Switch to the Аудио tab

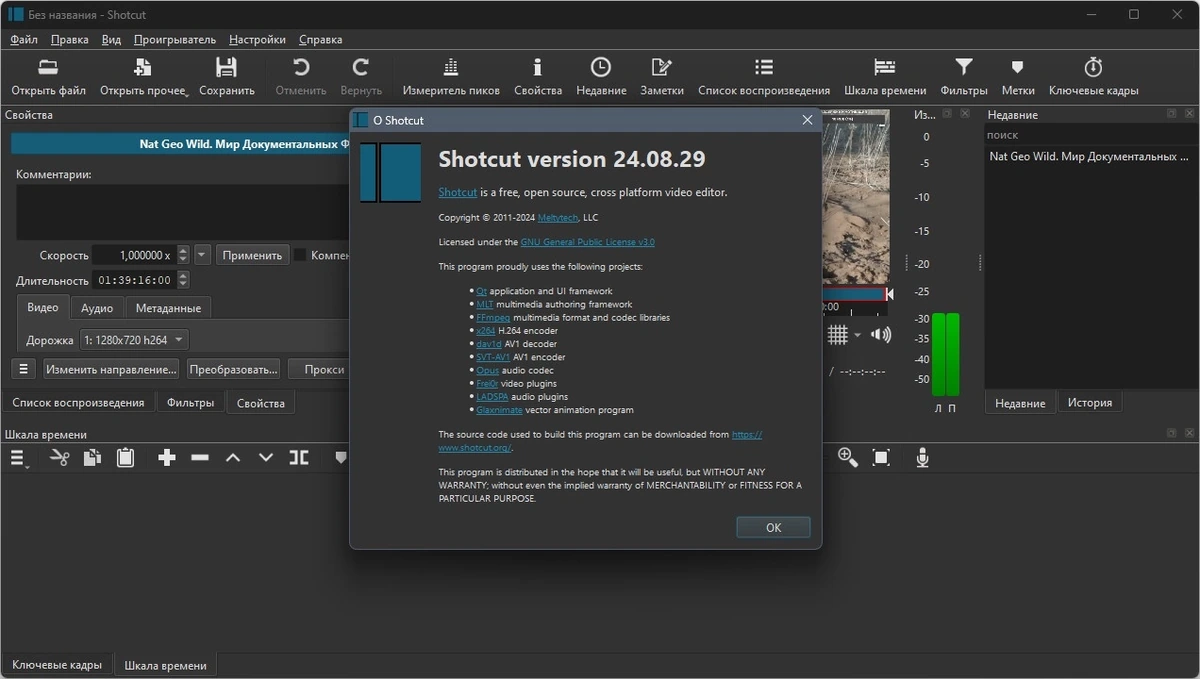pyautogui.click(x=97, y=308)
